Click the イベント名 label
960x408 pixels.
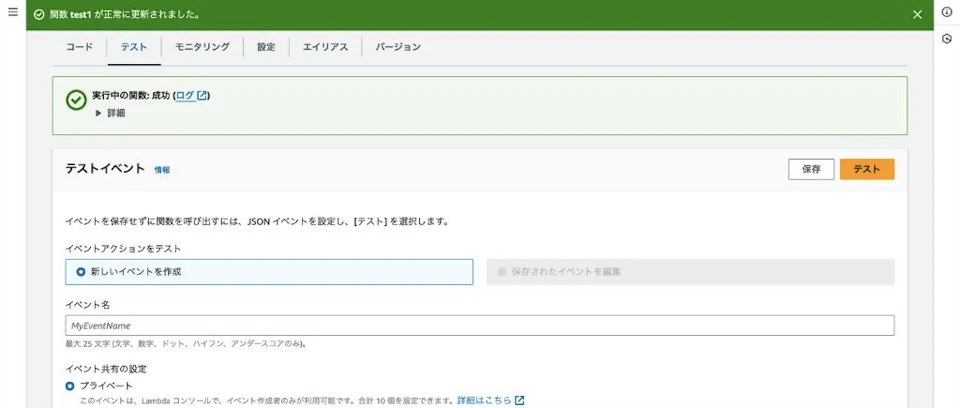tap(88, 304)
